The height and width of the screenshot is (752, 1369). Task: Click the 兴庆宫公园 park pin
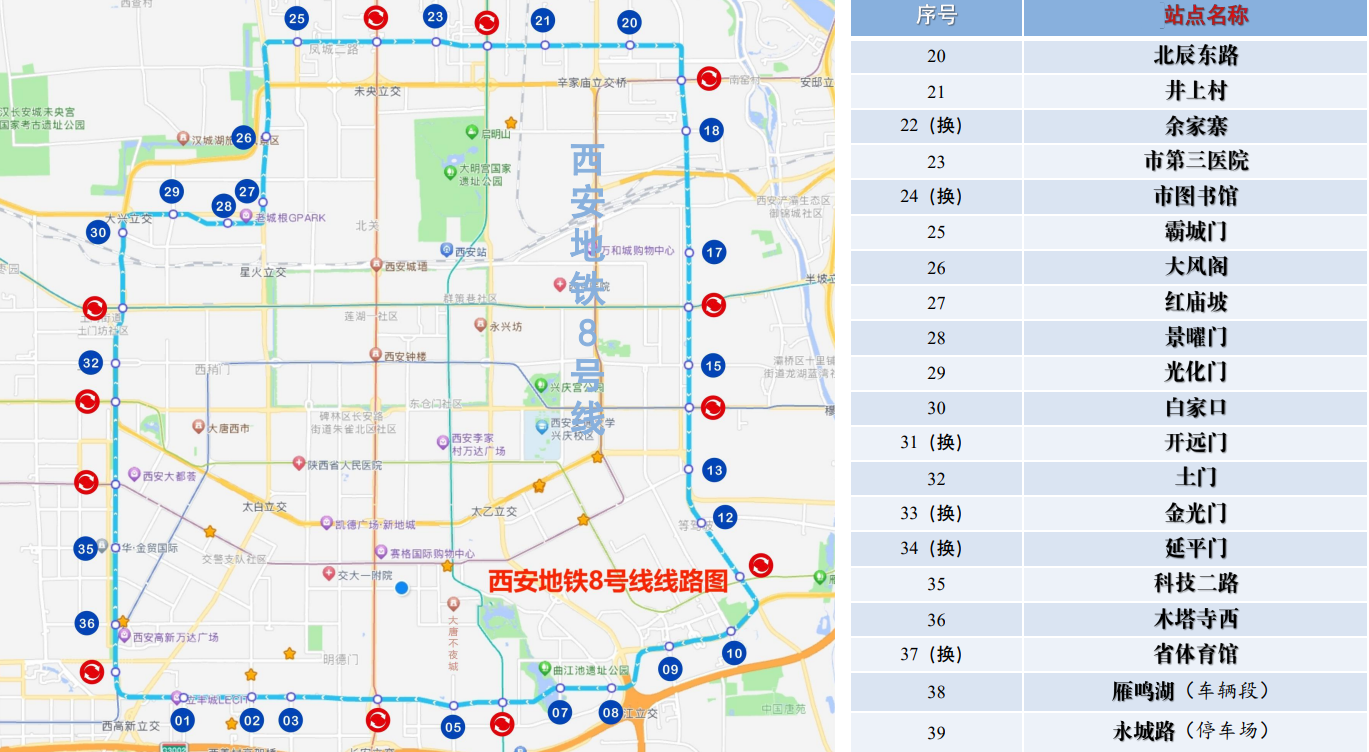541,384
